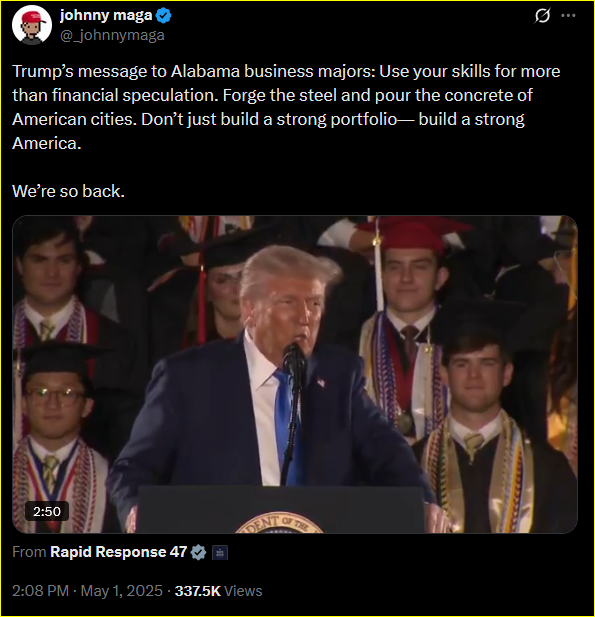Click the "We're so back." line
Image resolution: width=595 pixels, height=617 pixels.
[x=68, y=191]
